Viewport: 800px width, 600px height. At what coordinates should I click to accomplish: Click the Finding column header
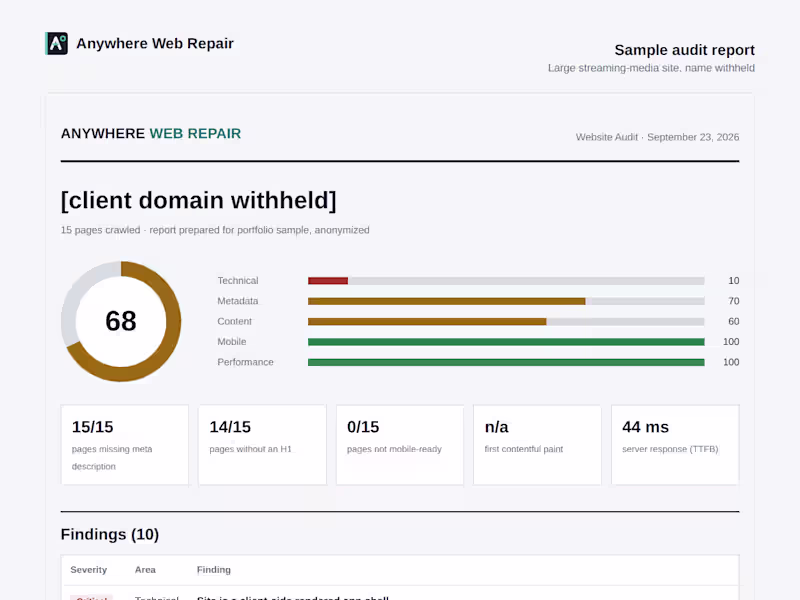[x=214, y=570]
